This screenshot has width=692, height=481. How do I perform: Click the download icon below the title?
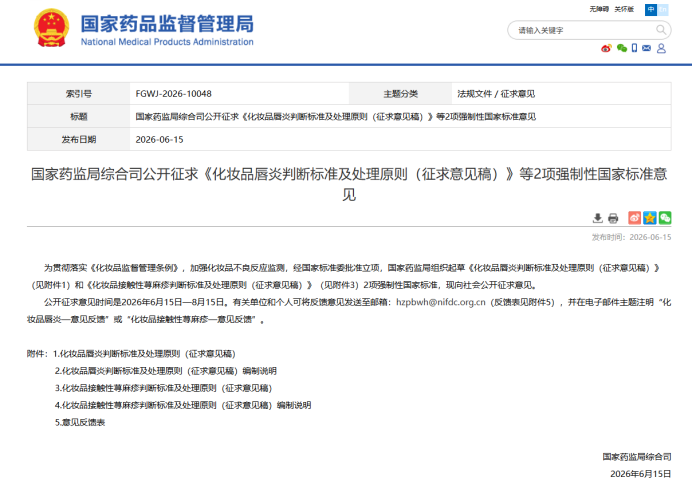(x=598, y=218)
